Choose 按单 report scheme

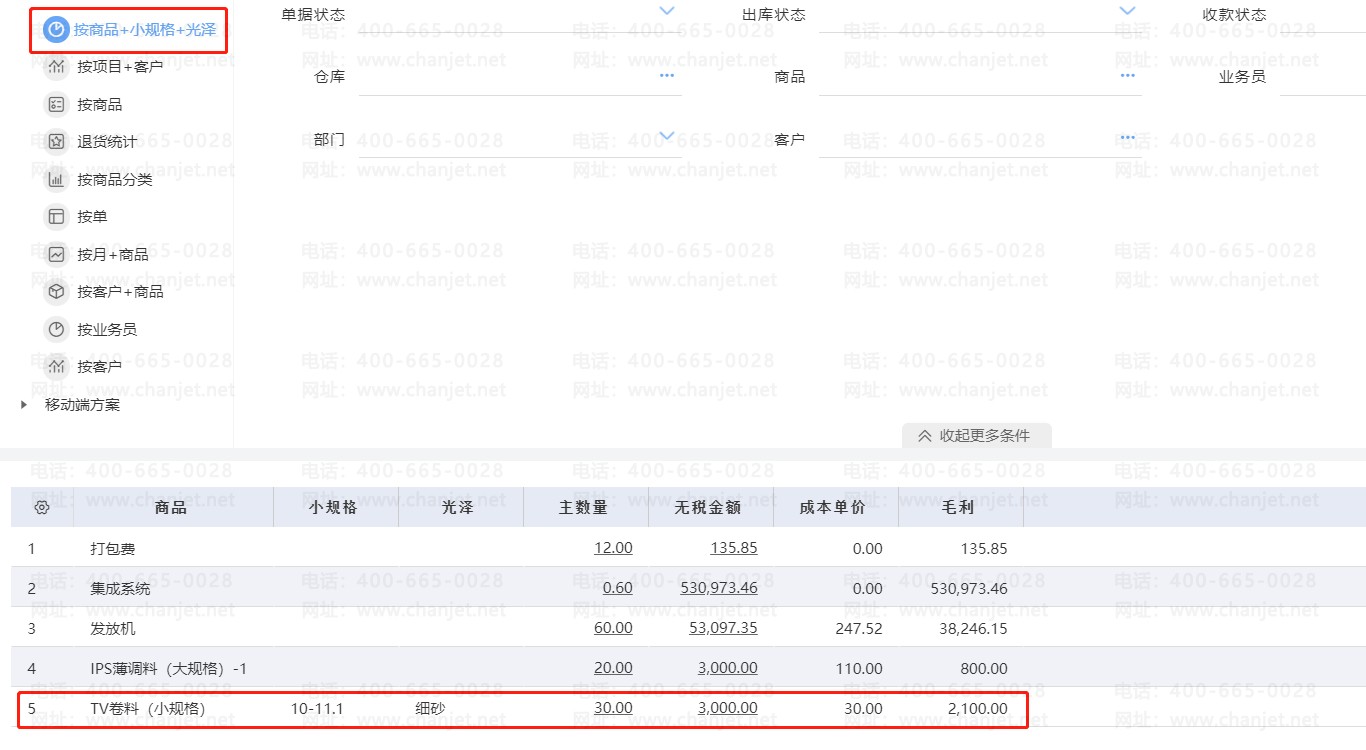(x=92, y=216)
